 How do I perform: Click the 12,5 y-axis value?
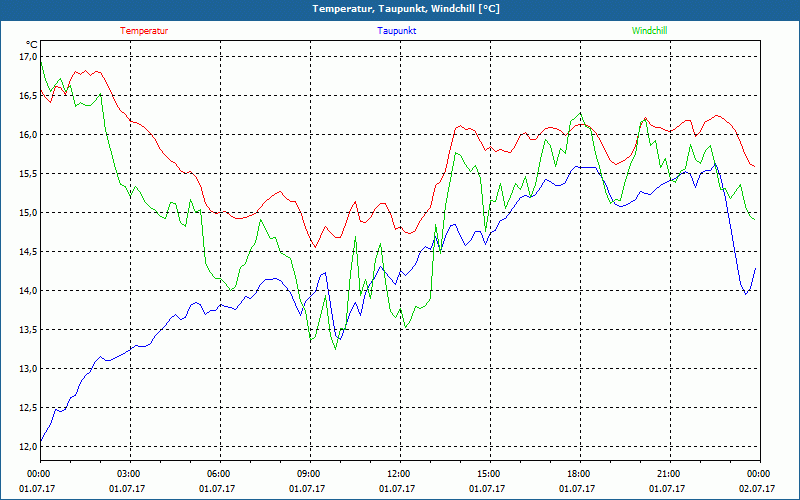[x=28, y=408]
